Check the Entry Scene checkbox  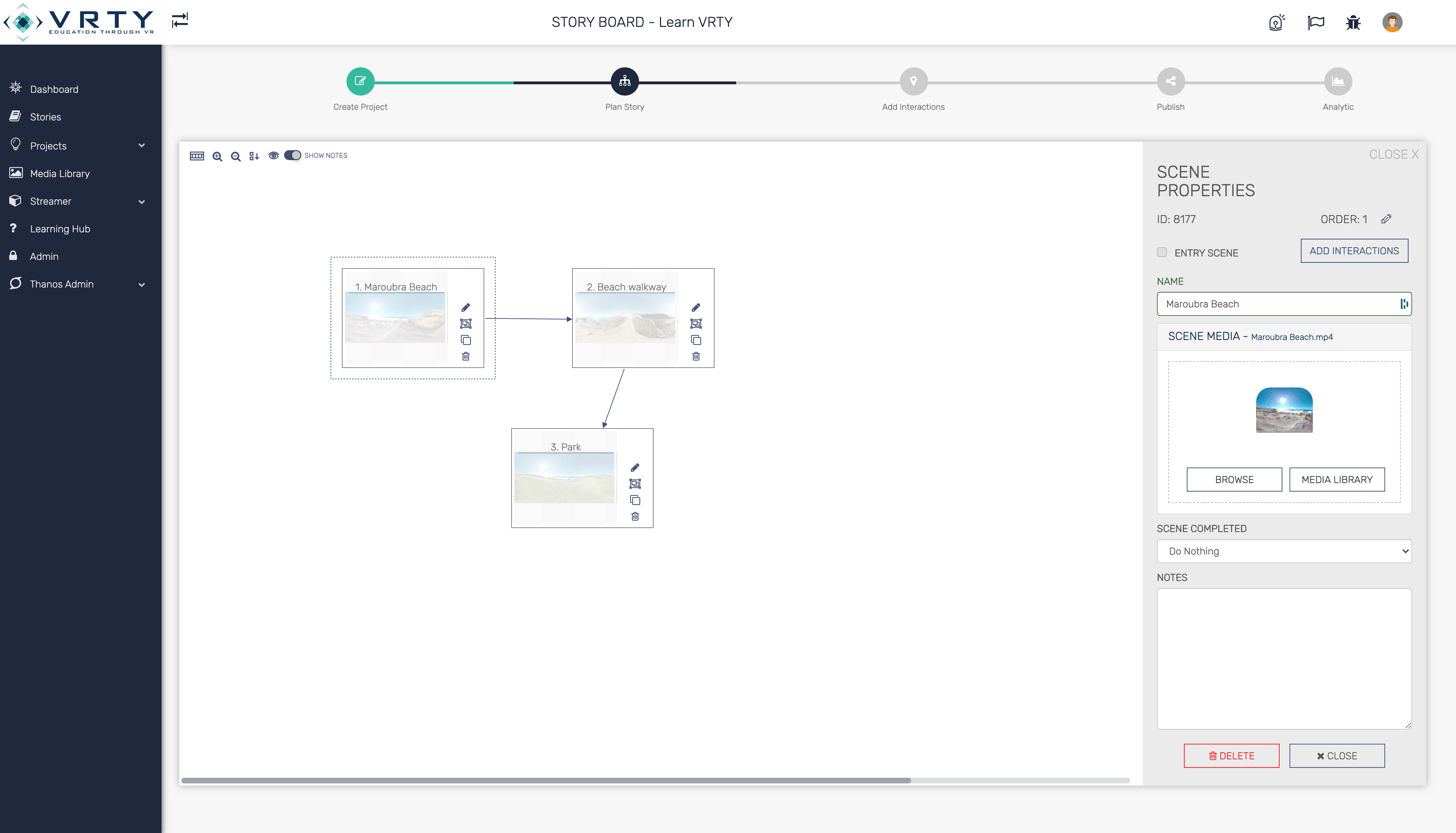[1162, 252]
